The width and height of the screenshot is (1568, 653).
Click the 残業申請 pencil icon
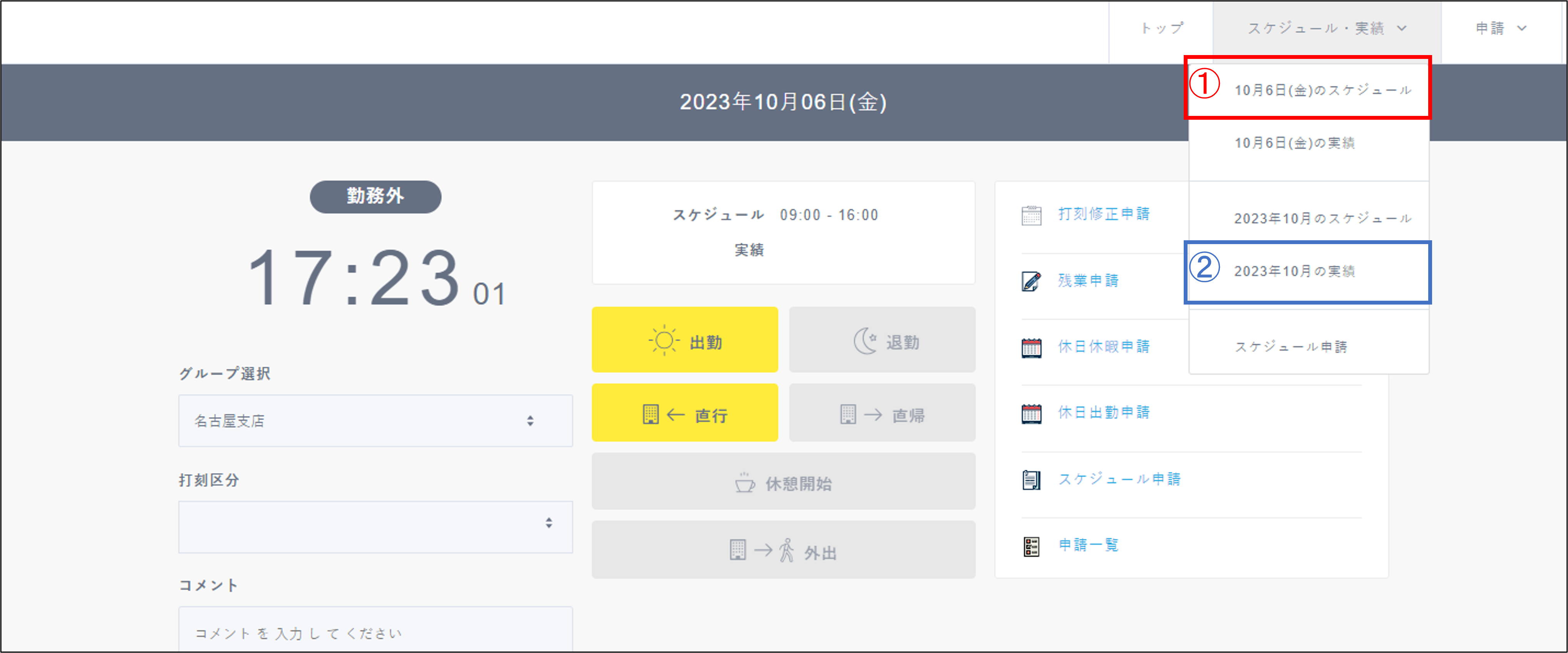click(1031, 281)
